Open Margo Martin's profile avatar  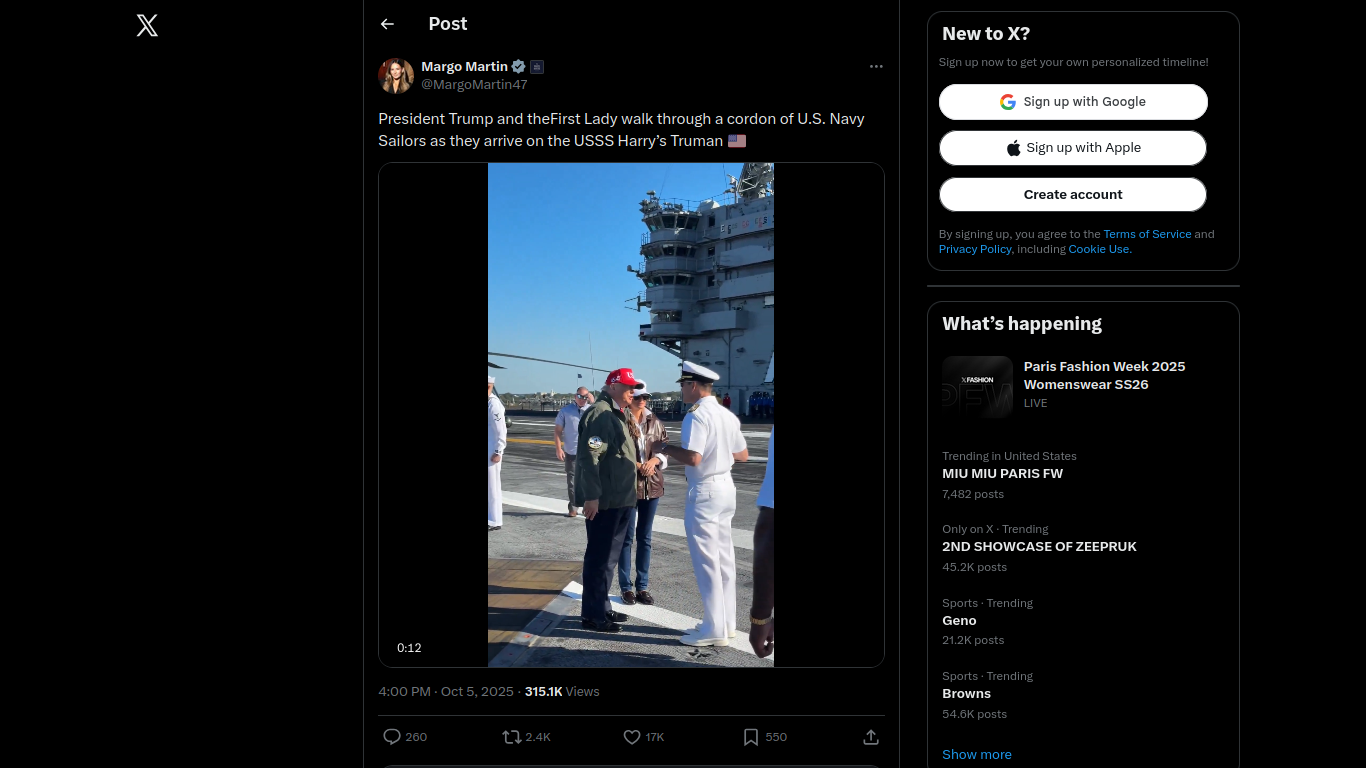396,76
